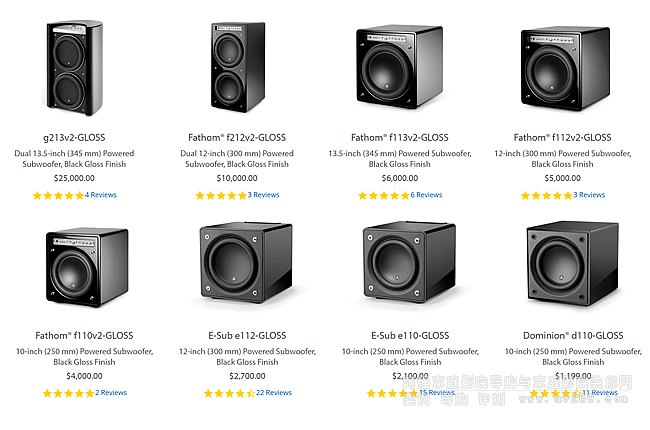Open the 6 Reviews link for f113v2
The image size is (650, 430).
click(426, 195)
